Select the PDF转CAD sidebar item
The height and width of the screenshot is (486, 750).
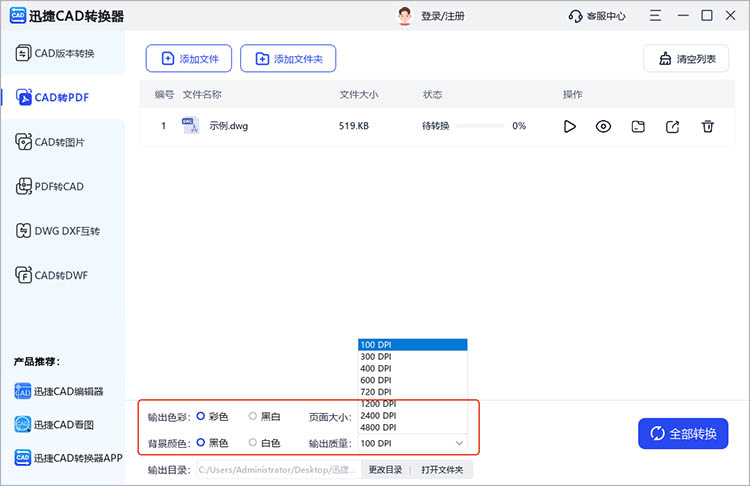pos(63,186)
